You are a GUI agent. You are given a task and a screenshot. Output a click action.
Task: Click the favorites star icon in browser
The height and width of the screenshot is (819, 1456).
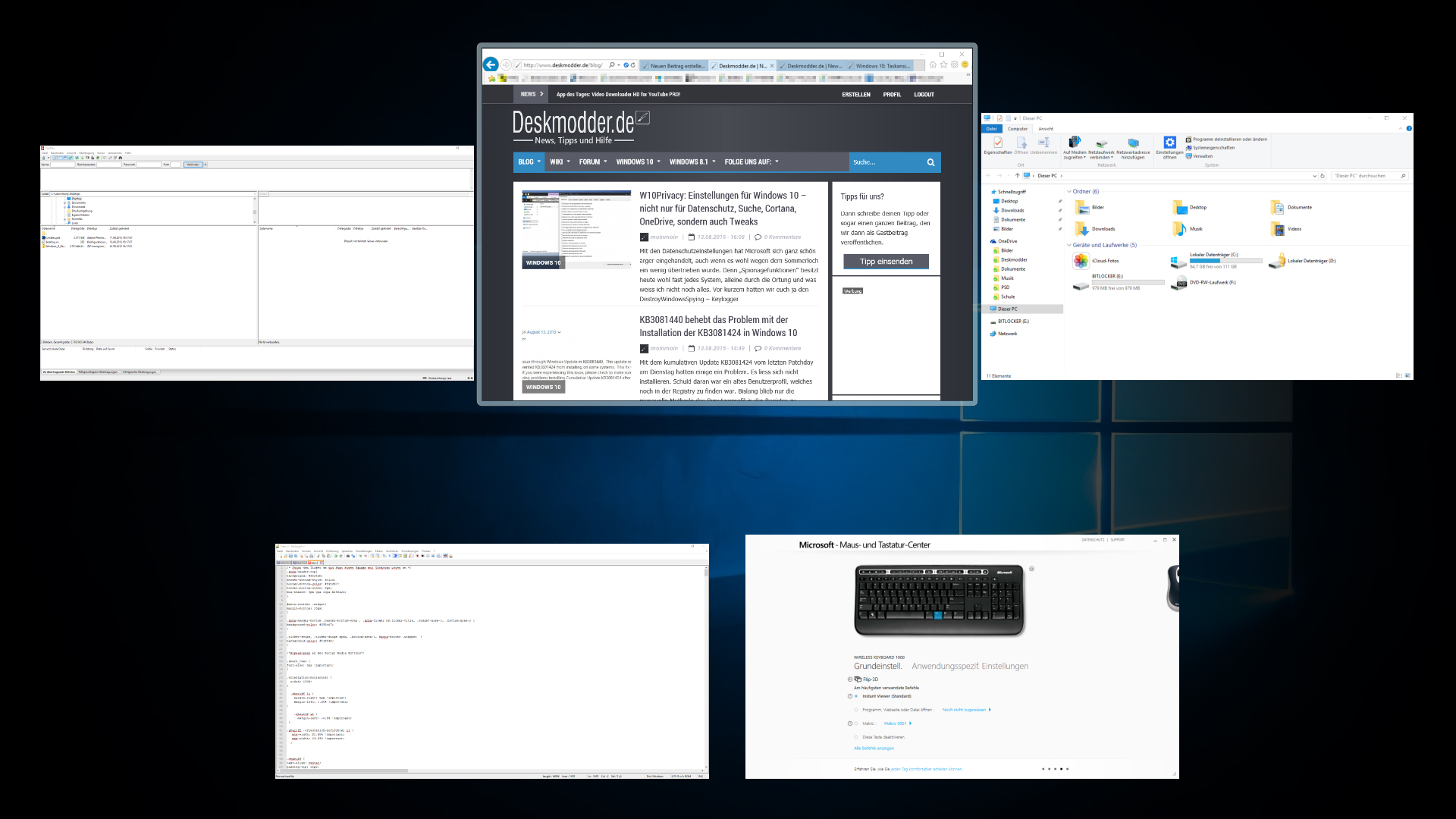pos(943,65)
